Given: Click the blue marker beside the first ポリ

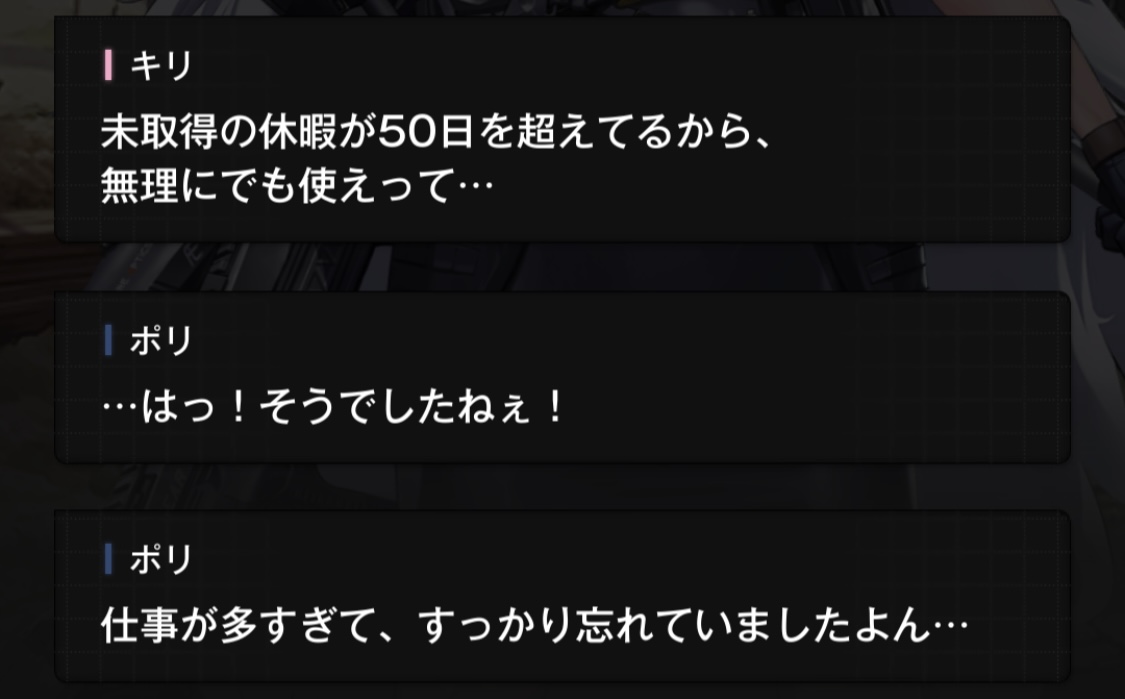Looking at the screenshot, I should pyautogui.click(x=108, y=340).
